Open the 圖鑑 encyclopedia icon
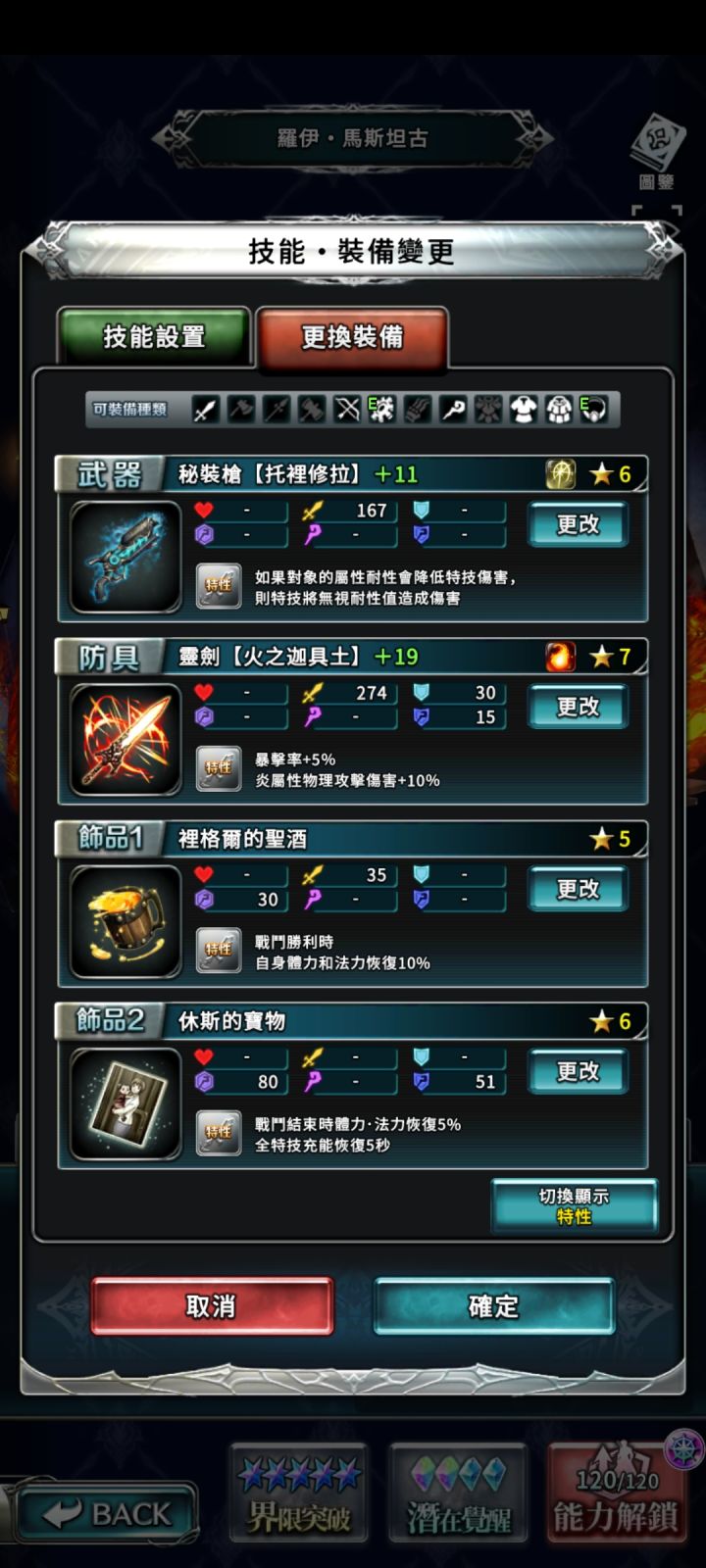Image resolution: width=706 pixels, height=1568 pixels. 656,153
